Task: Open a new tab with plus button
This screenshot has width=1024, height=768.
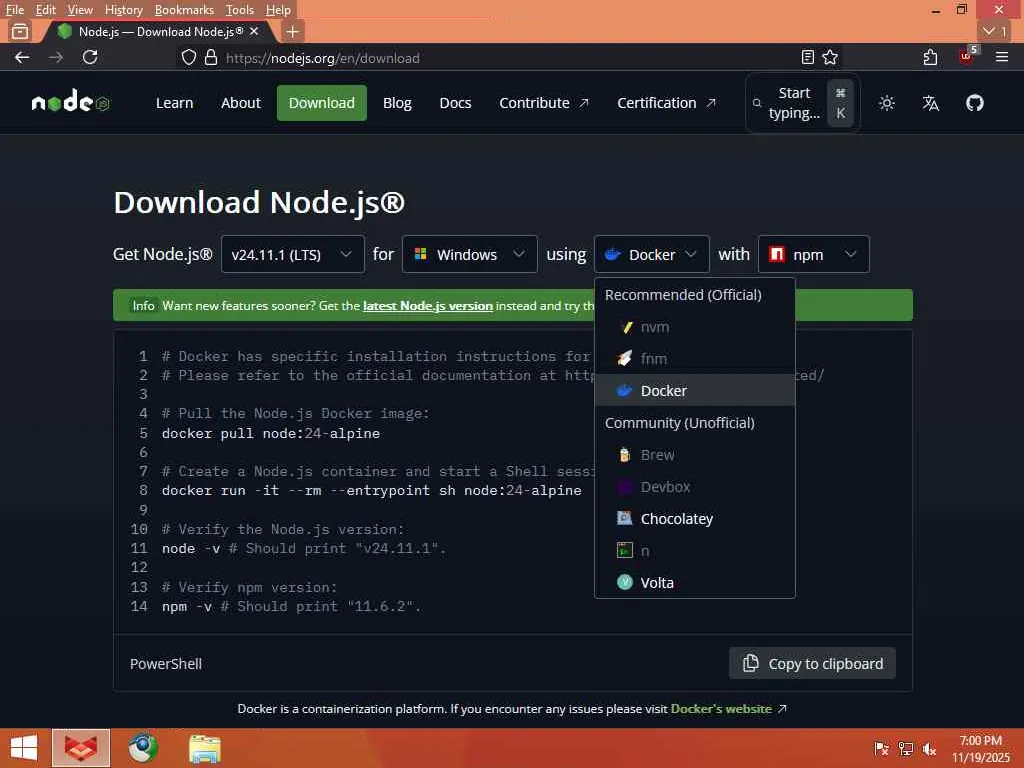Action: [293, 31]
